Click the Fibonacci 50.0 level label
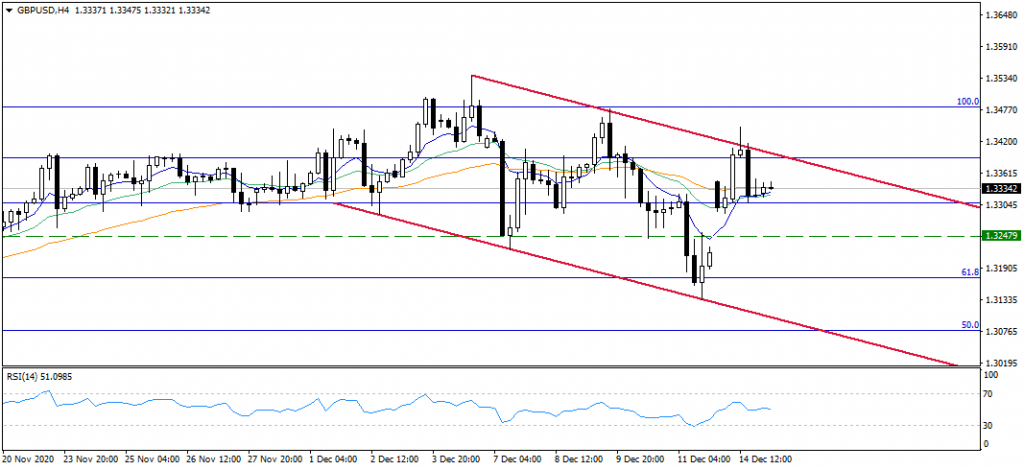The image size is (1024, 470). pyautogui.click(x=971, y=325)
